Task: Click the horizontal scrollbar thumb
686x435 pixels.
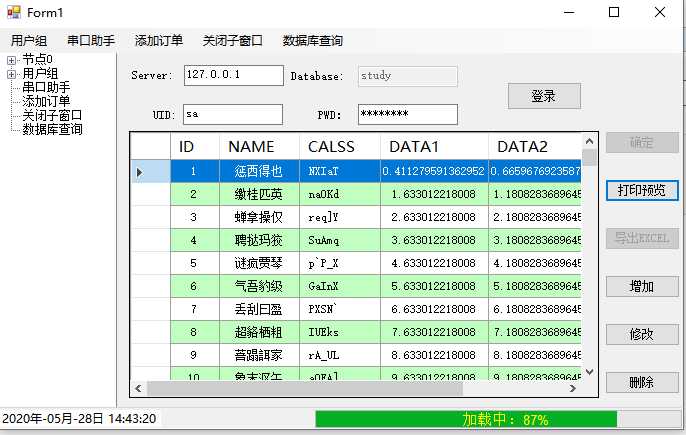Action: tap(304, 389)
